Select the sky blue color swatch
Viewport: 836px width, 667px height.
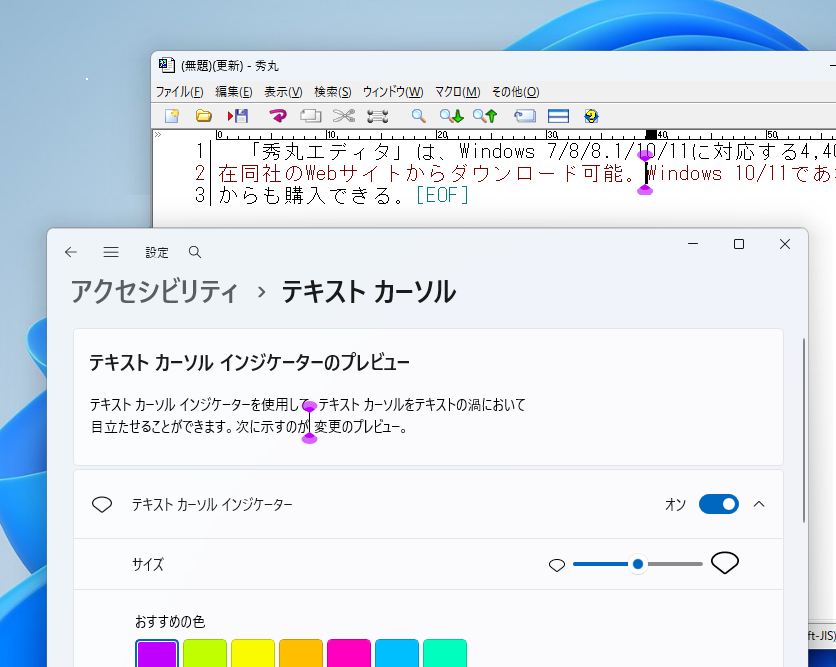pyautogui.click(x=397, y=654)
